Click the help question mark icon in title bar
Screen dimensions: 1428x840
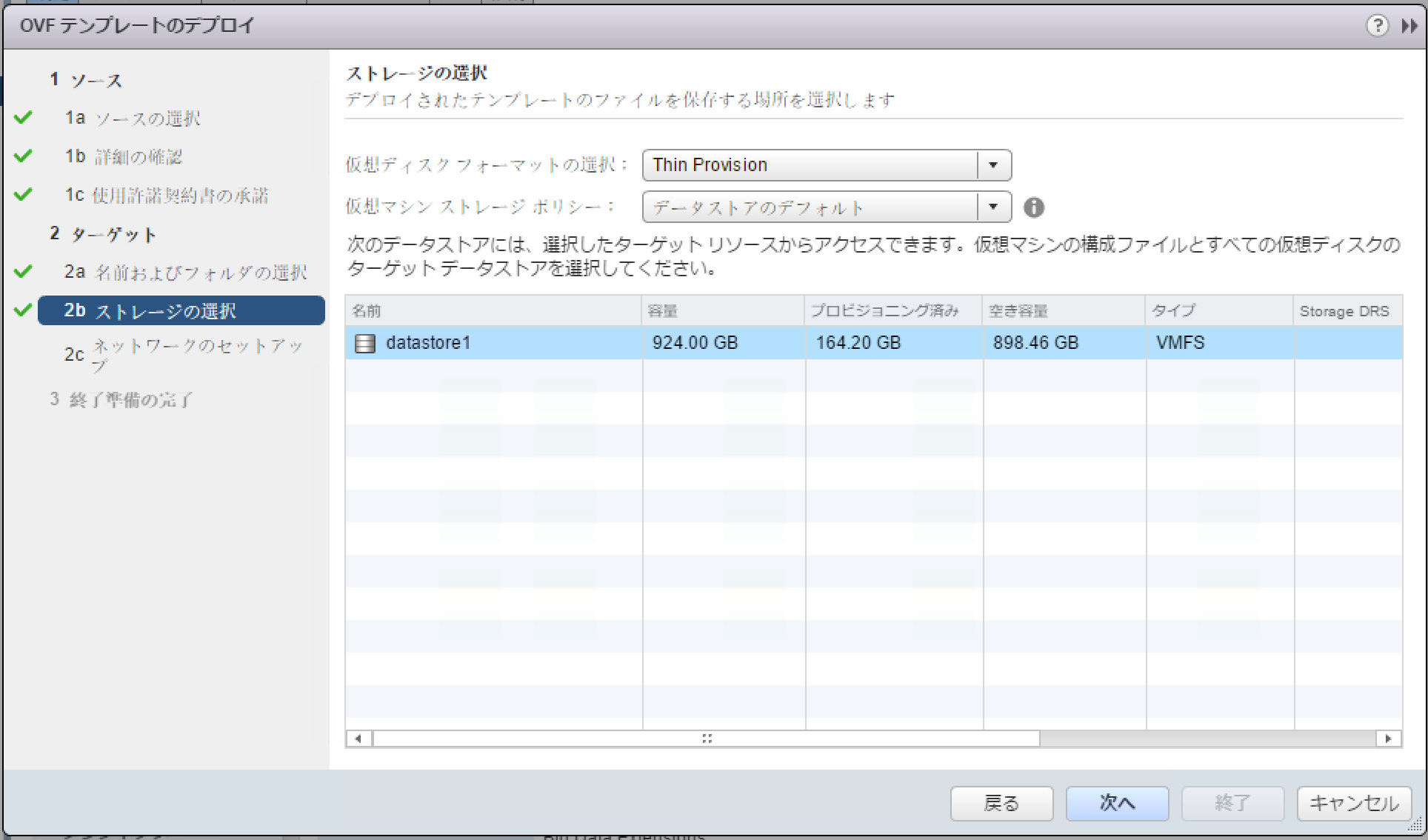(x=1377, y=26)
